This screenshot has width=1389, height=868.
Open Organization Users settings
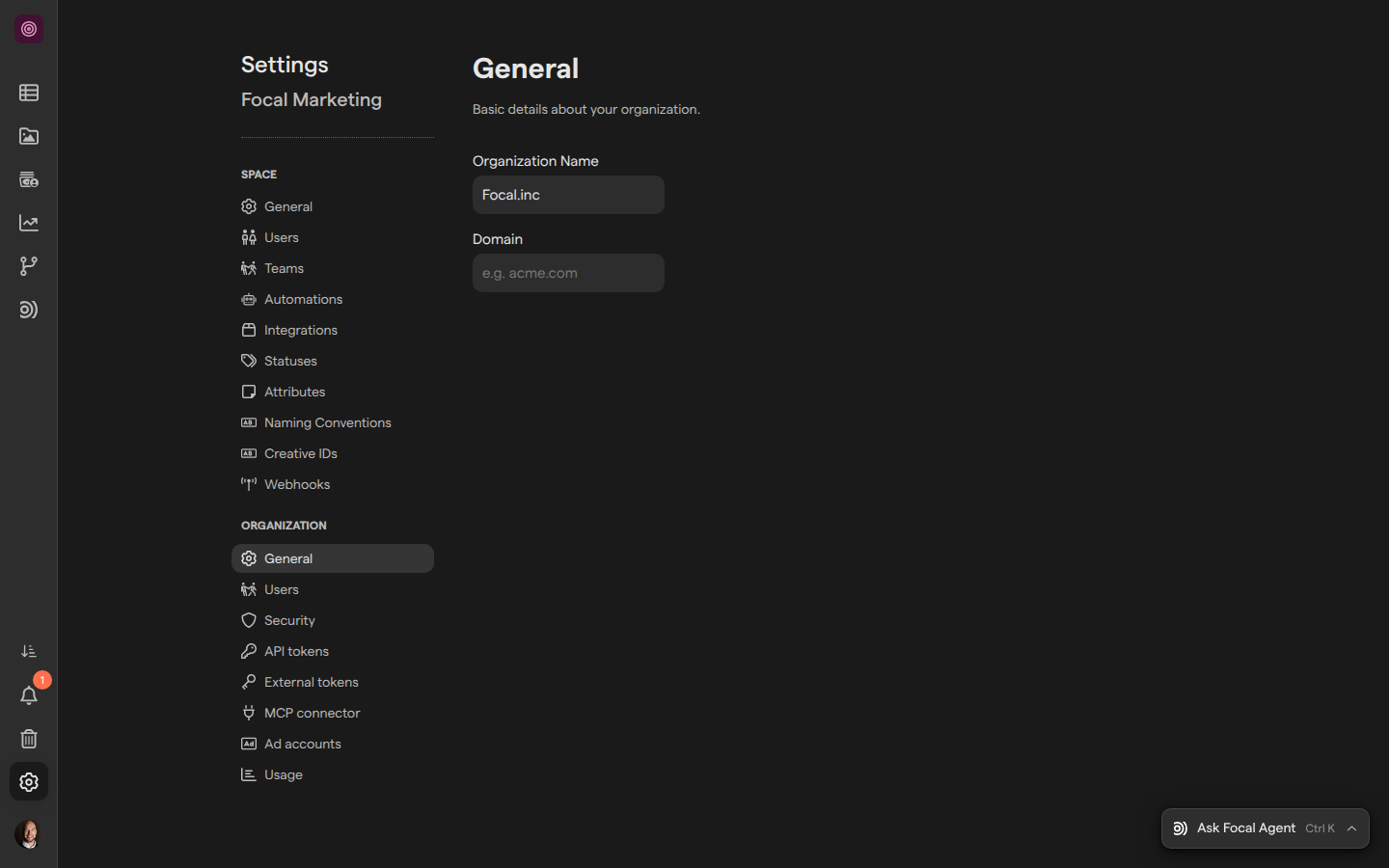[333, 589]
